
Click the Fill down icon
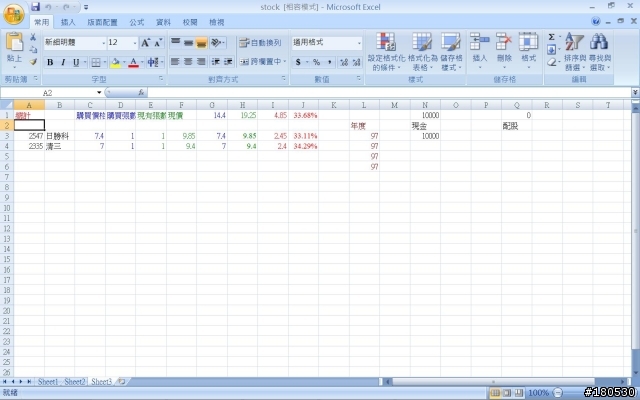551,50
